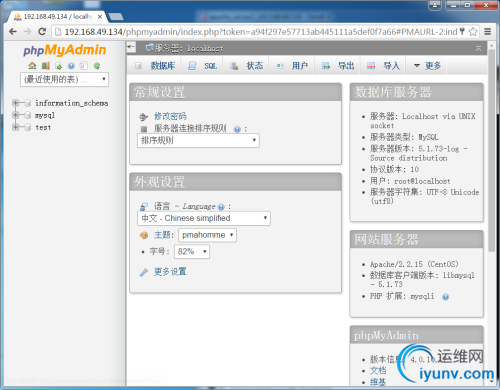This screenshot has height=390, width=500.
Task: Open the language selection dropdown
Action: point(204,218)
